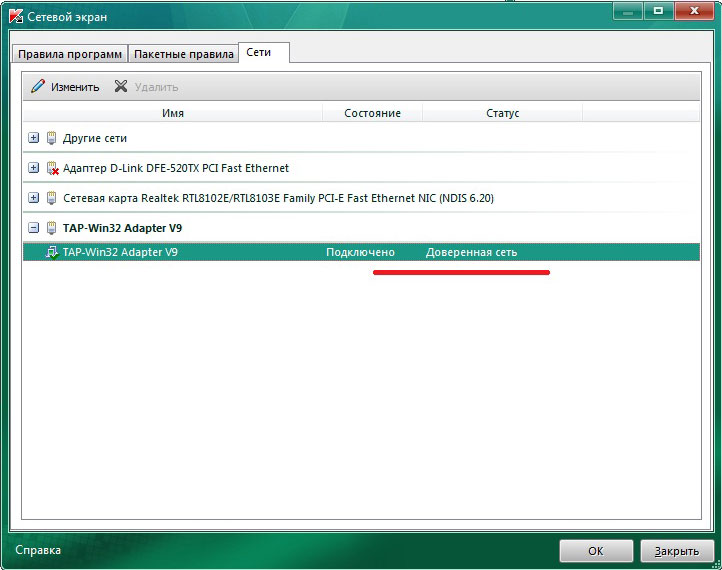Click the Kaspersky logo in the title bar
Screen dimensions: 722x570
(x=16, y=16)
